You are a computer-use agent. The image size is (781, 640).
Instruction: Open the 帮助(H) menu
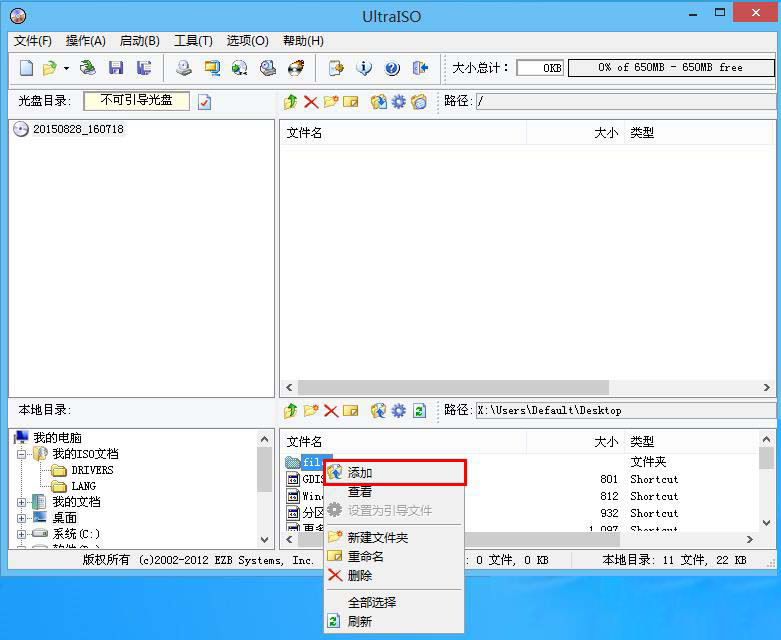(x=303, y=41)
